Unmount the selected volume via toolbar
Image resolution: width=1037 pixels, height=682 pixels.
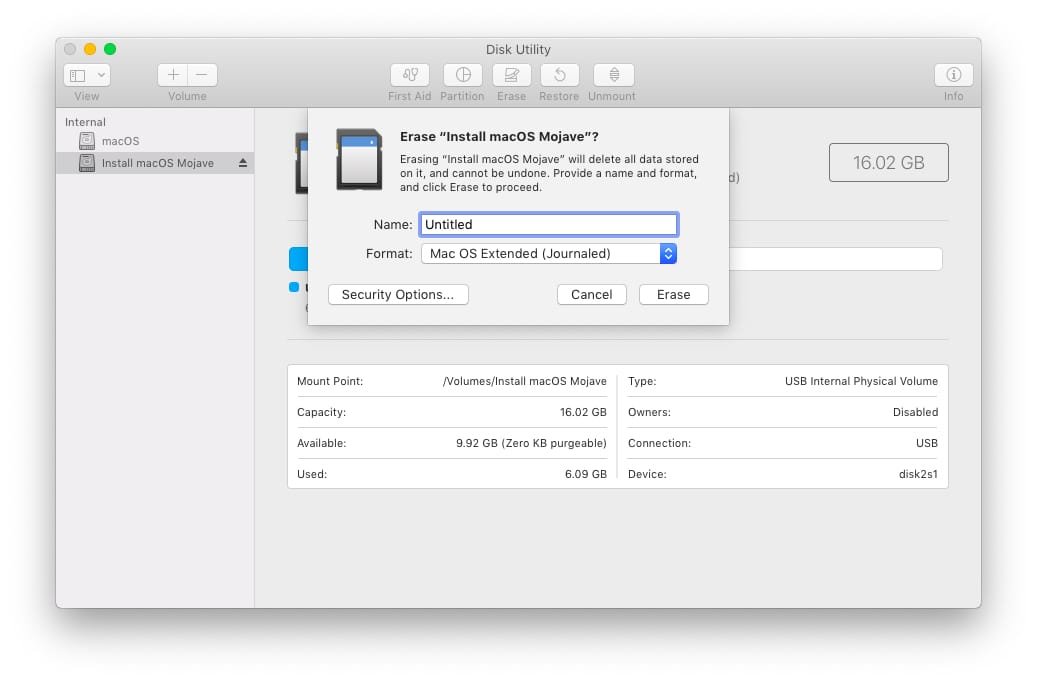pyautogui.click(x=614, y=75)
